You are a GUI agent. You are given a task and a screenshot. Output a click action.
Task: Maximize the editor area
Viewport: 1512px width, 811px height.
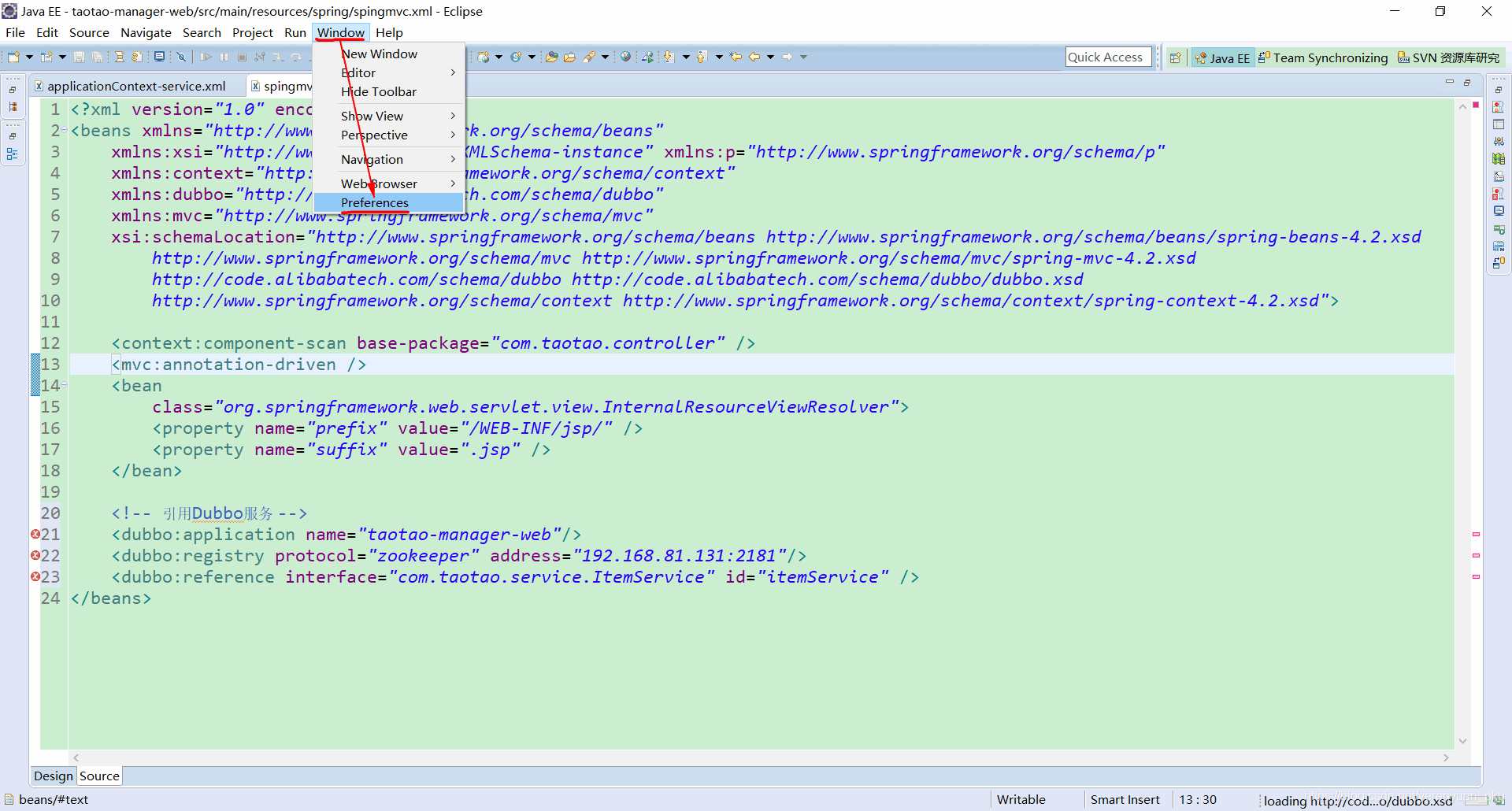(1467, 82)
